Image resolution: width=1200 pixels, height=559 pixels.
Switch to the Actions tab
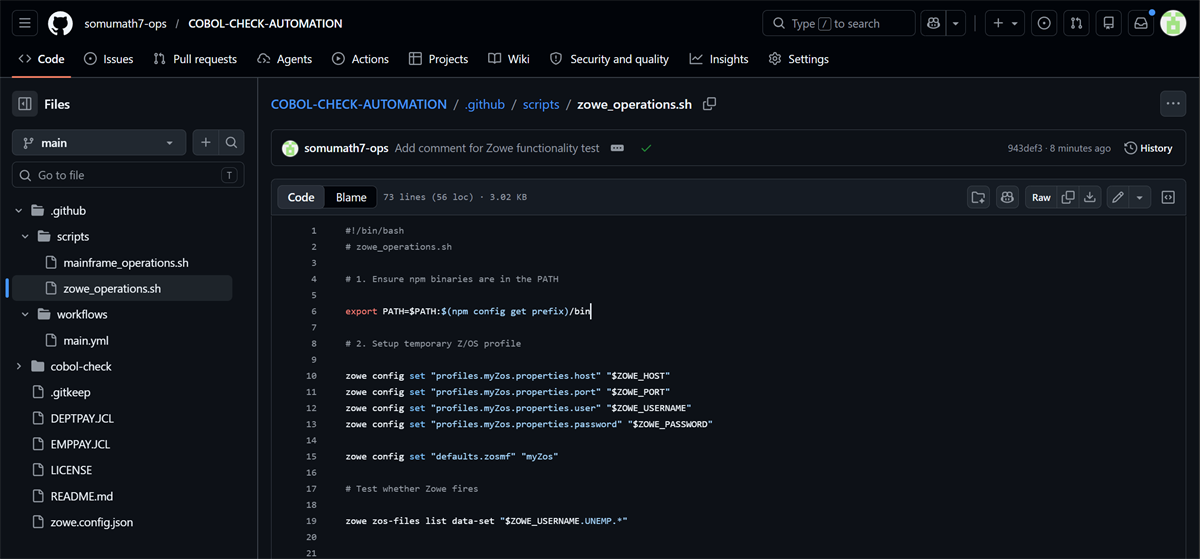click(360, 59)
